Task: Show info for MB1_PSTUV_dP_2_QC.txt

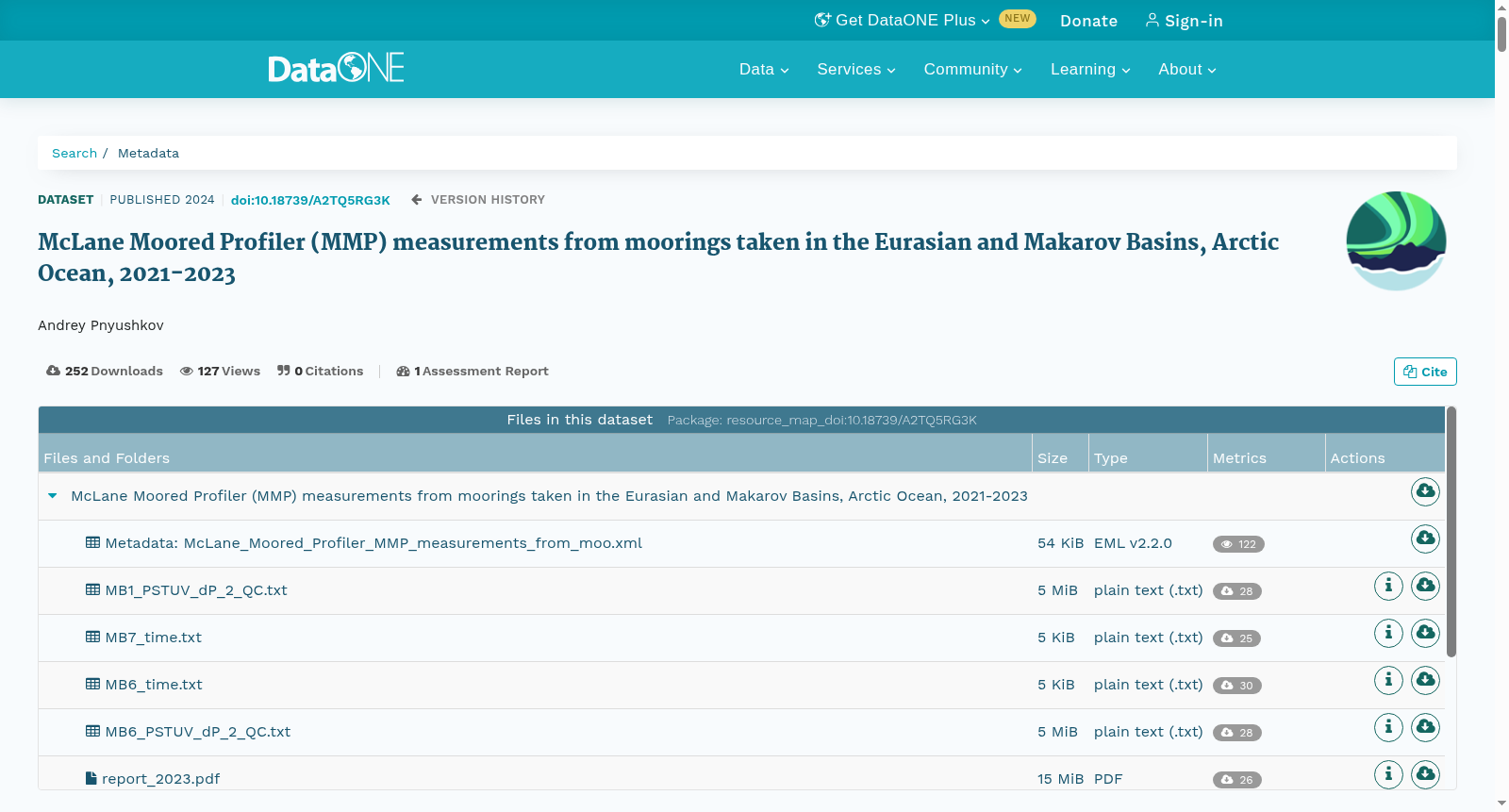Action: 1388,586
